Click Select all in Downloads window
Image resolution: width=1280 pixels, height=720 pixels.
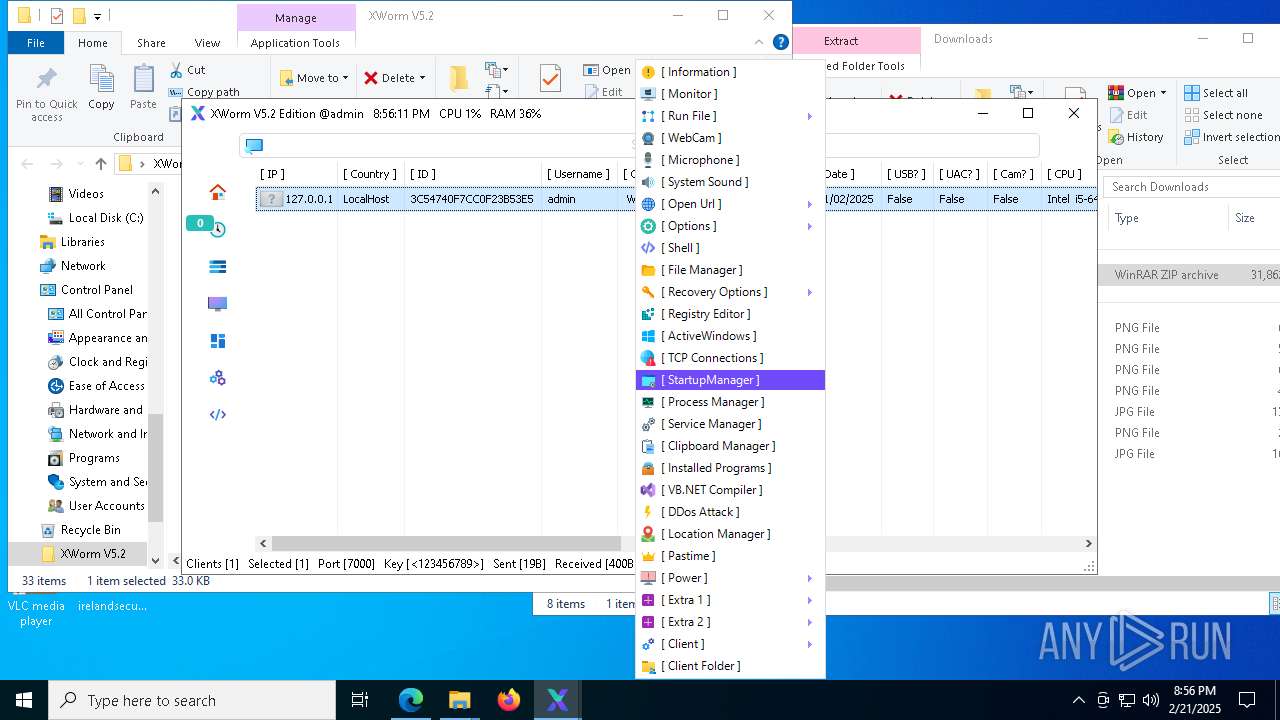(x=1216, y=93)
